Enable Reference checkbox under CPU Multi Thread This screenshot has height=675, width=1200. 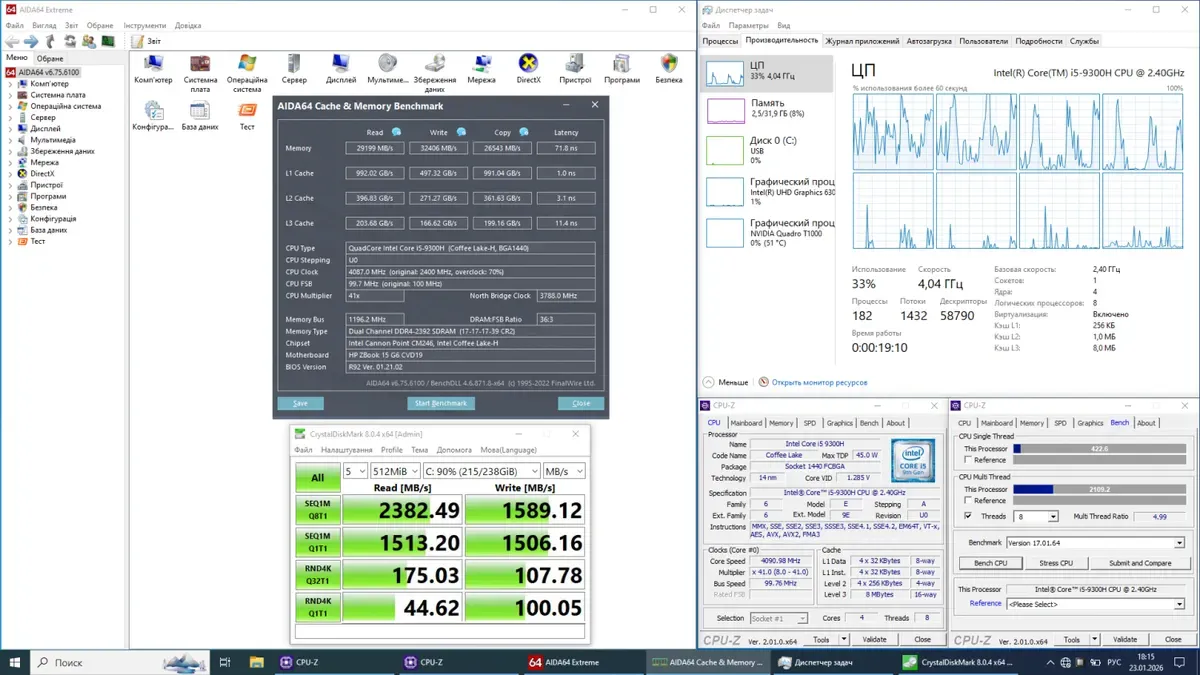967,500
